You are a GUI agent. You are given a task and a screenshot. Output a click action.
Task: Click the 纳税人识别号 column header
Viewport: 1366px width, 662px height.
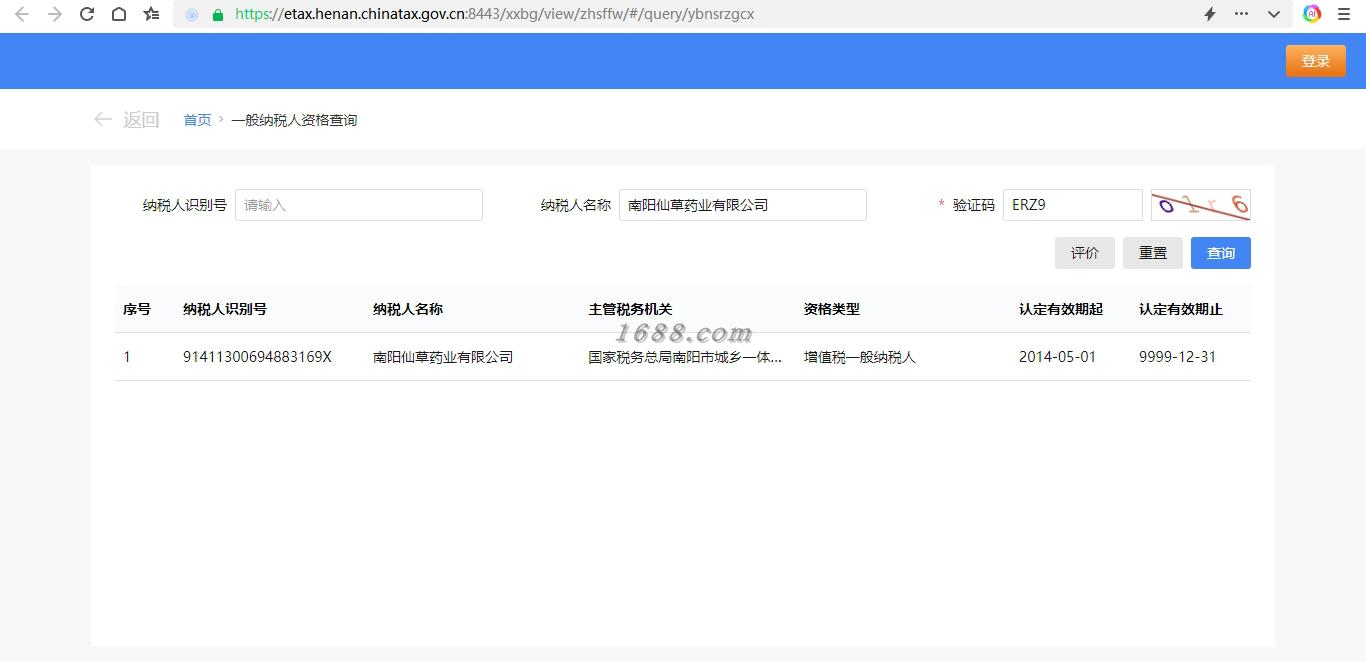(225, 309)
